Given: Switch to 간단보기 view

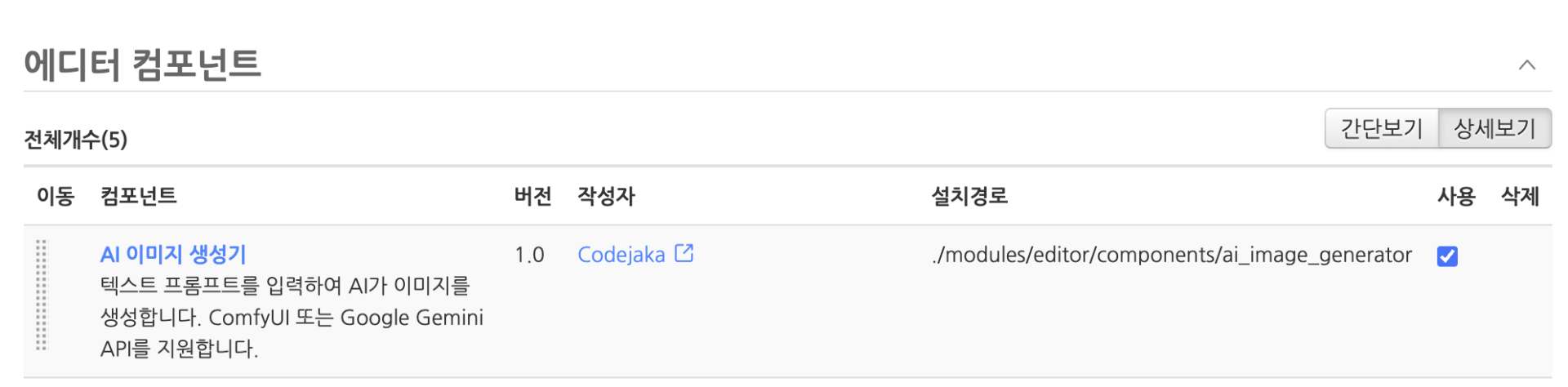Looking at the screenshot, I should (x=1381, y=129).
